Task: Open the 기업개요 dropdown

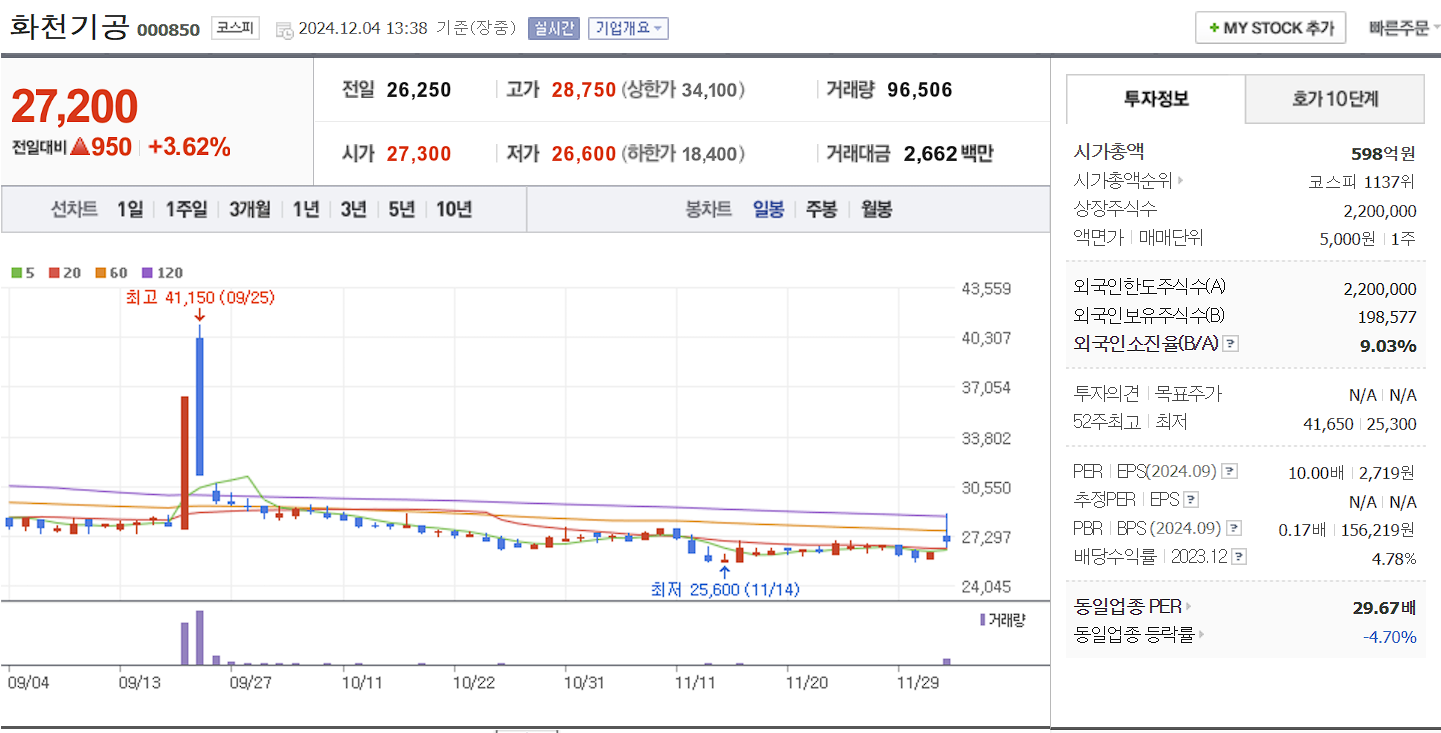Action: [628, 29]
